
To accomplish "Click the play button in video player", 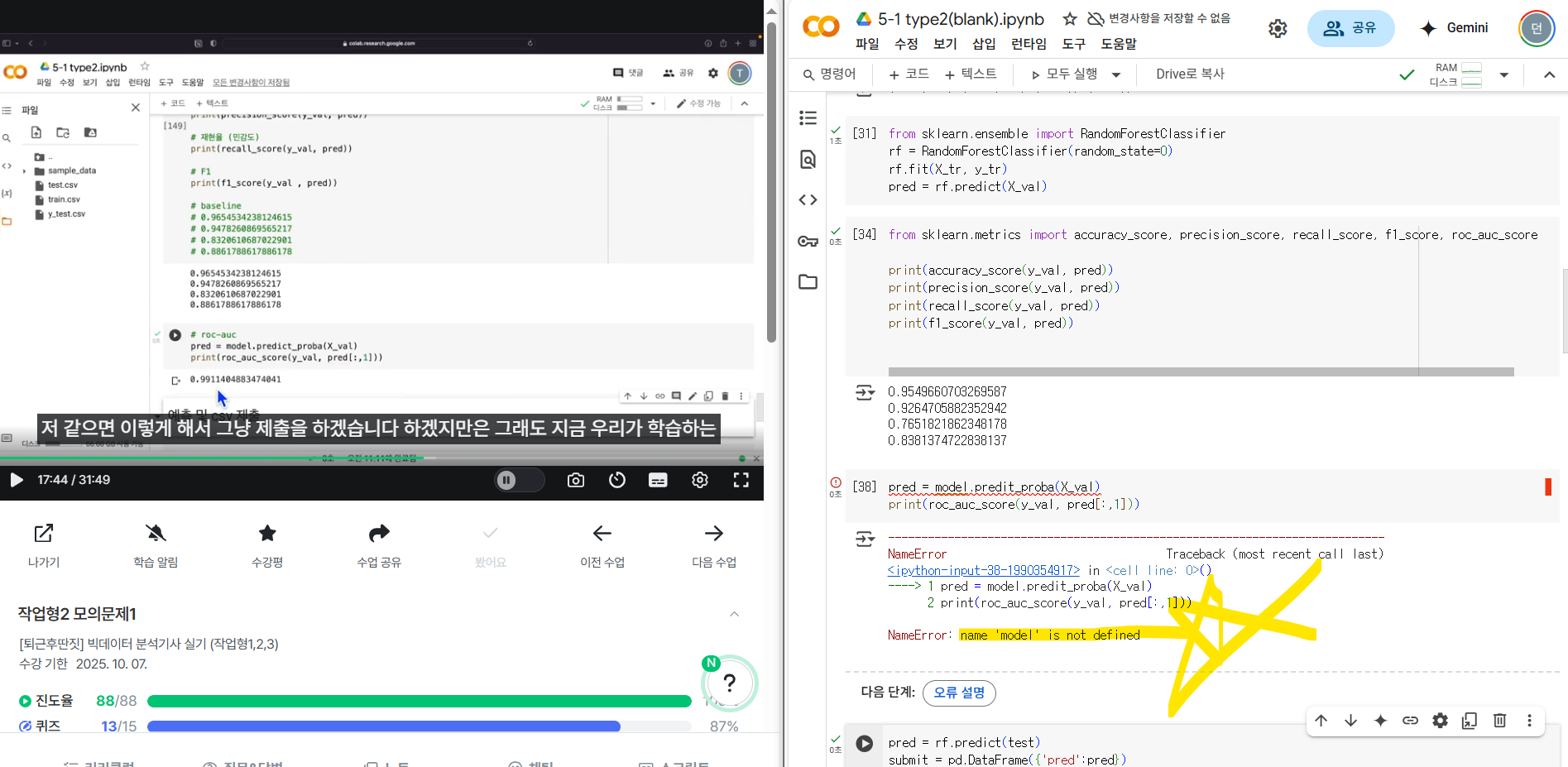I will 16,480.
